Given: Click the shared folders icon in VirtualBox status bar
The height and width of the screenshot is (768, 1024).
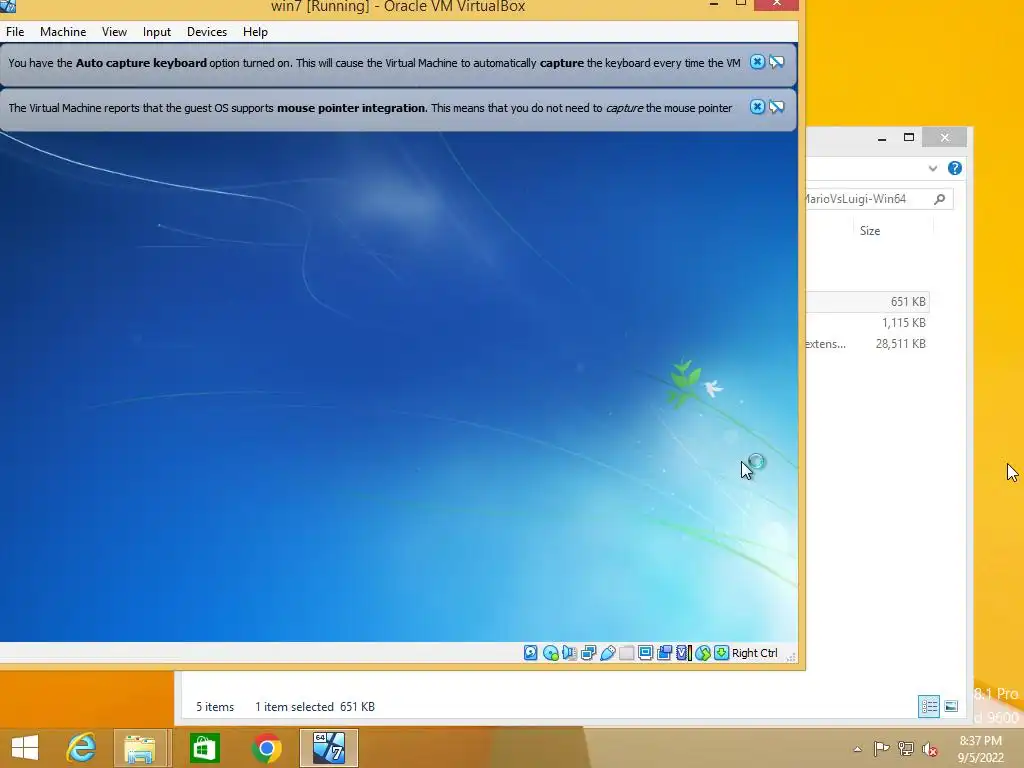Looking at the screenshot, I should (x=626, y=652).
